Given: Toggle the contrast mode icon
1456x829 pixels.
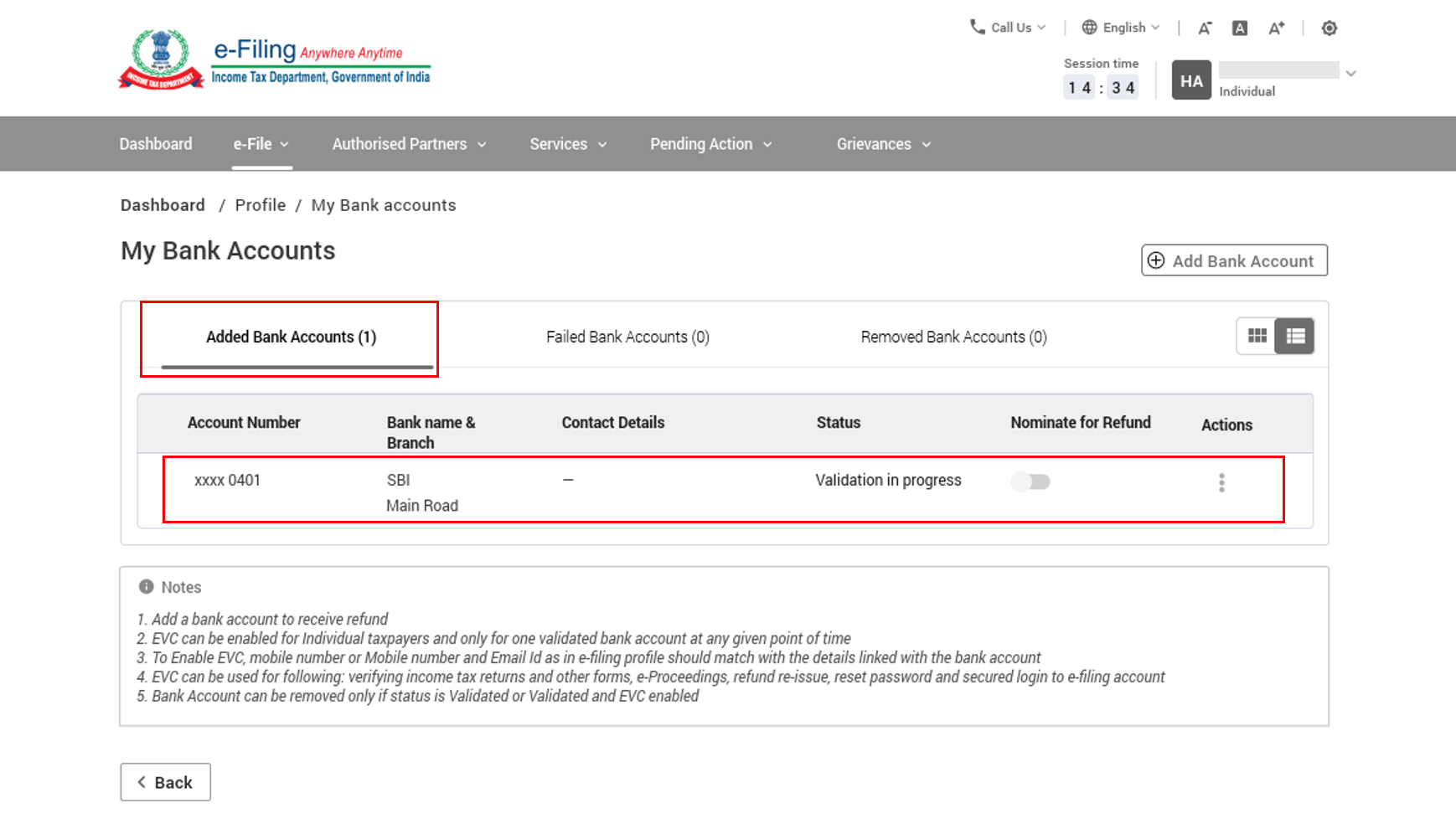Looking at the screenshot, I should tap(1329, 28).
